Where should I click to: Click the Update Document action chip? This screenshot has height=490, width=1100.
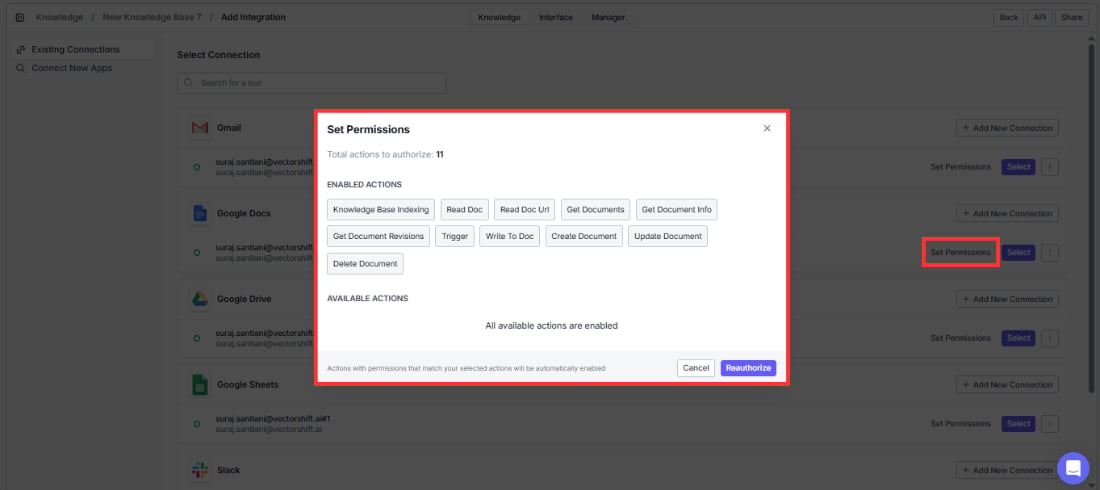tap(668, 237)
